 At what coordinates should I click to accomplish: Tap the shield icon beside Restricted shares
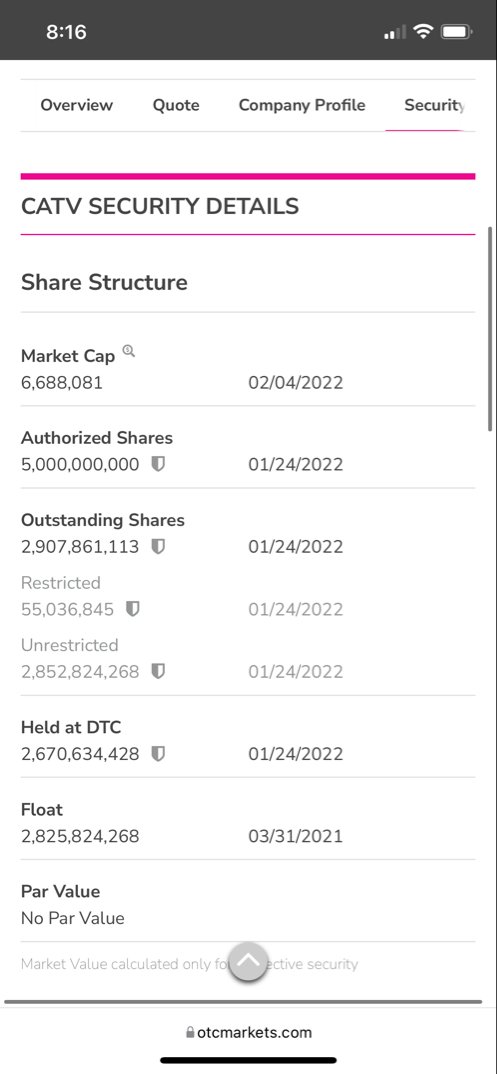(133, 609)
